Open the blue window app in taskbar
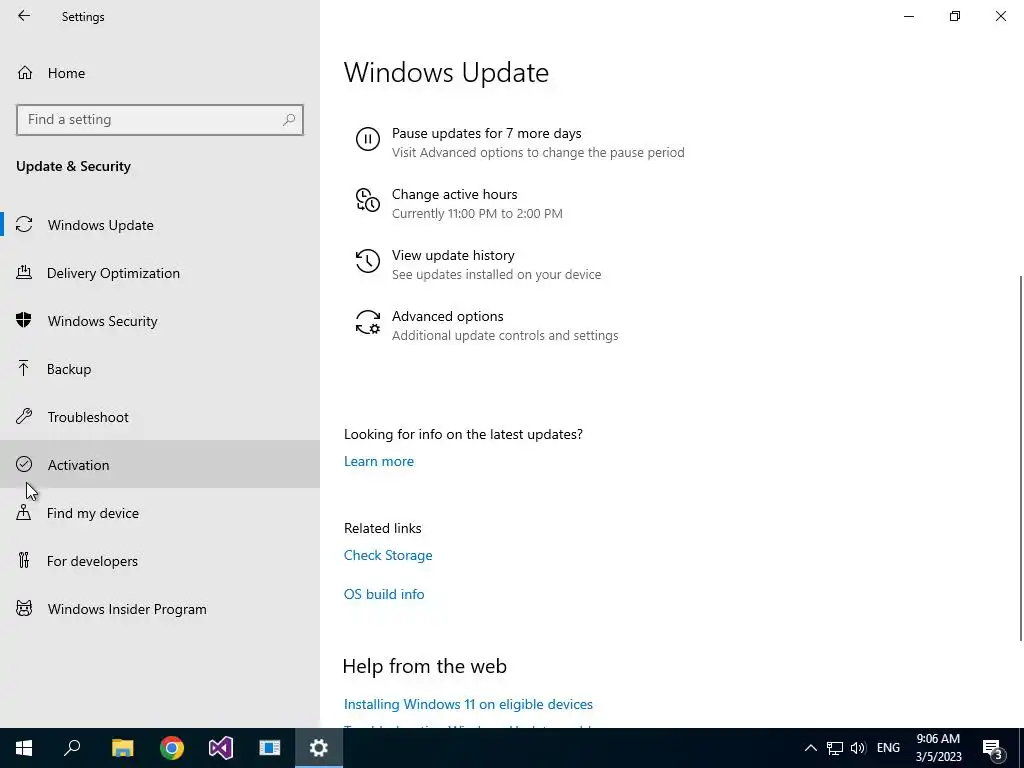Image resolution: width=1024 pixels, height=768 pixels. coord(270,748)
